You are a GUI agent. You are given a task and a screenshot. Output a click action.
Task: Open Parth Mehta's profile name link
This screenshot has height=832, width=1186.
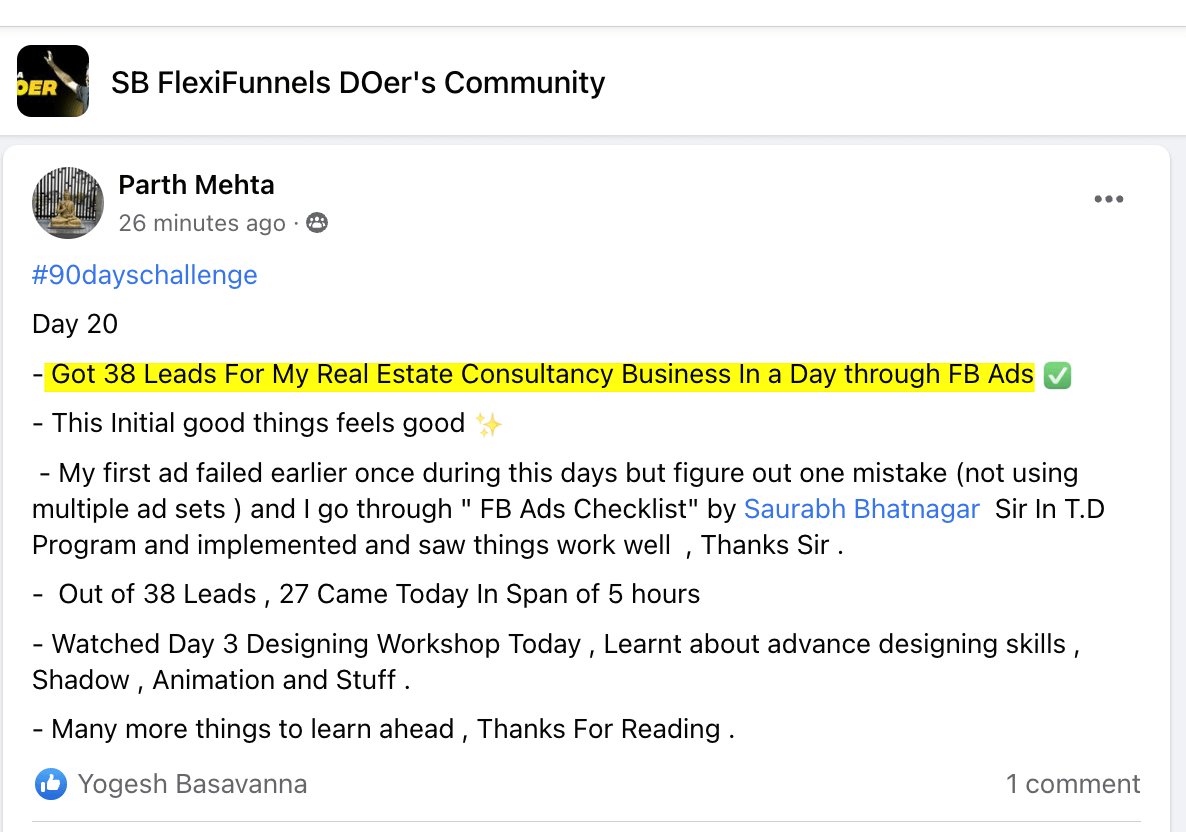tap(196, 185)
